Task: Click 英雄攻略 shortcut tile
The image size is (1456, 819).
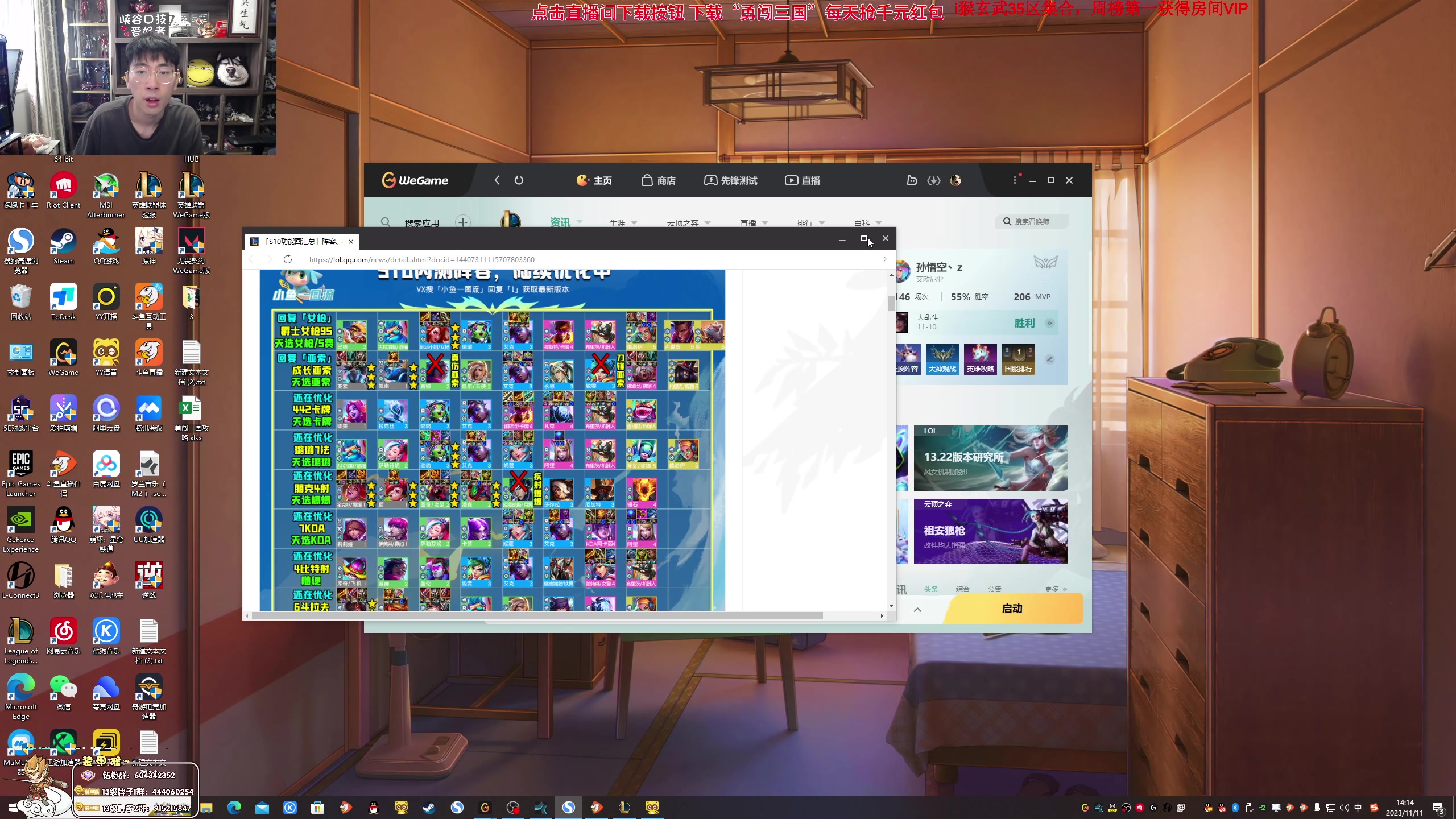Action: pyautogui.click(x=981, y=359)
